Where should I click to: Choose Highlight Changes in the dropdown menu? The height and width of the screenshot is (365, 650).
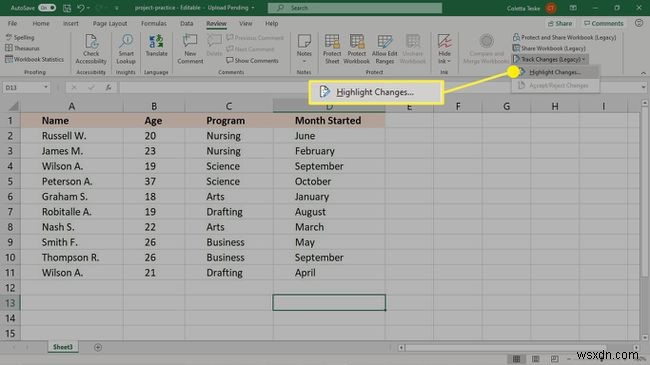pos(555,72)
